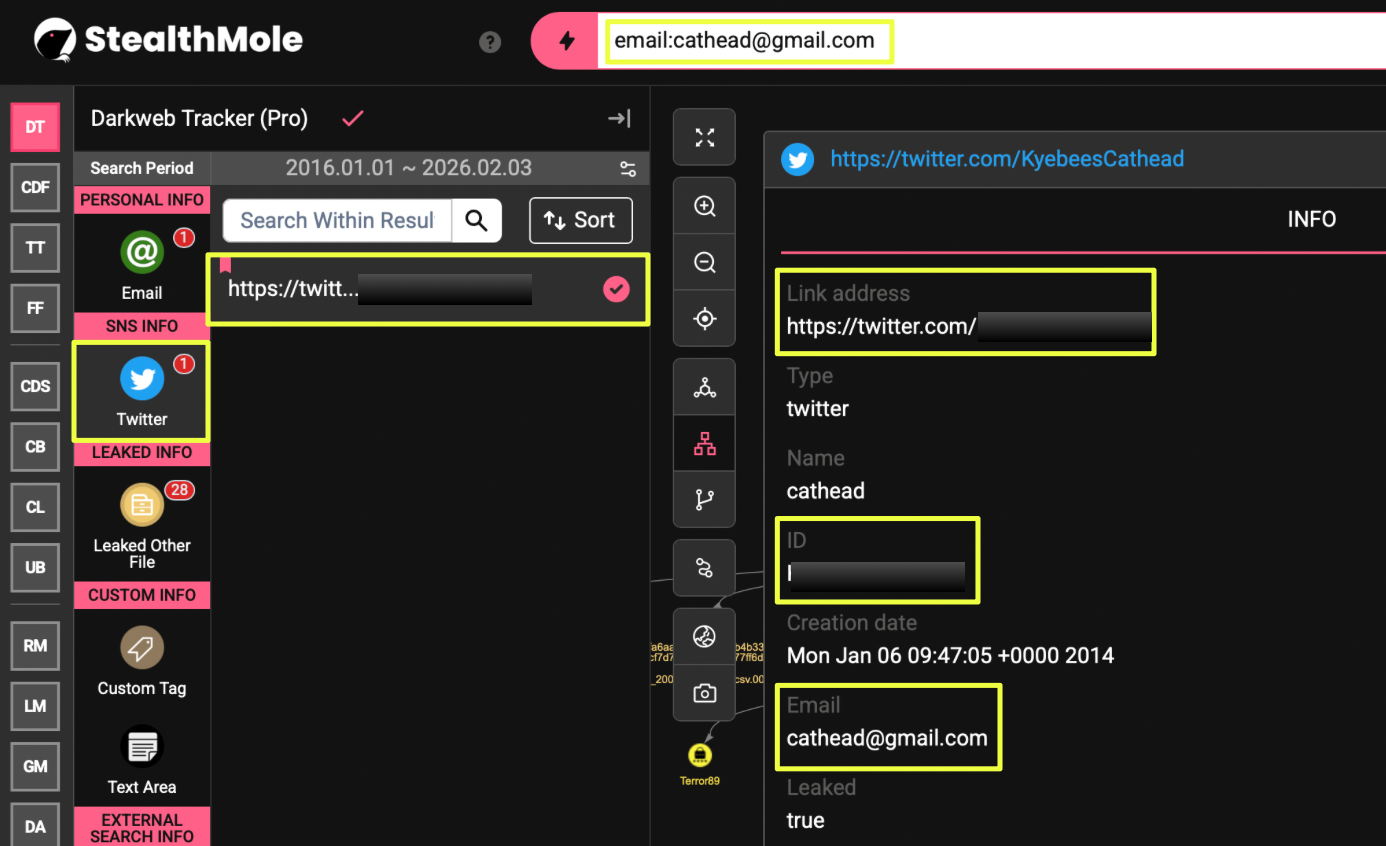Screen dimensions: 1386x846
Task: Collapse the Darkweb Tracker side panel
Action: point(619,119)
